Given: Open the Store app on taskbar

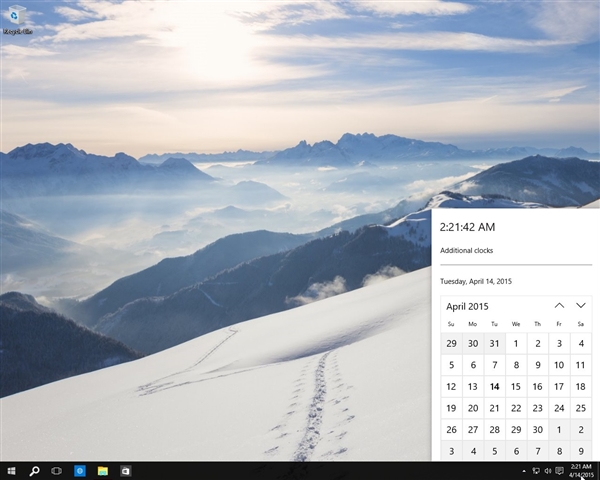Looking at the screenshot, I should tap(126, 471).
